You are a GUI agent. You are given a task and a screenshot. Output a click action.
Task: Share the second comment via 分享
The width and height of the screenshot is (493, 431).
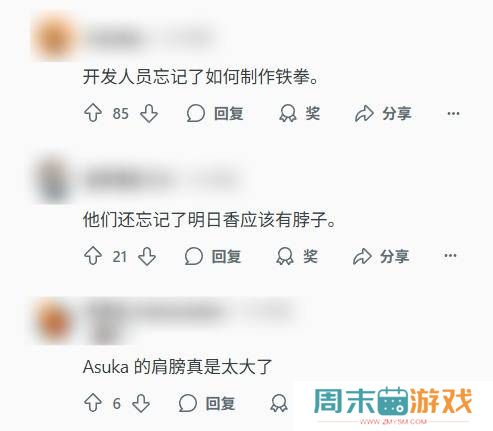[381, 256]
